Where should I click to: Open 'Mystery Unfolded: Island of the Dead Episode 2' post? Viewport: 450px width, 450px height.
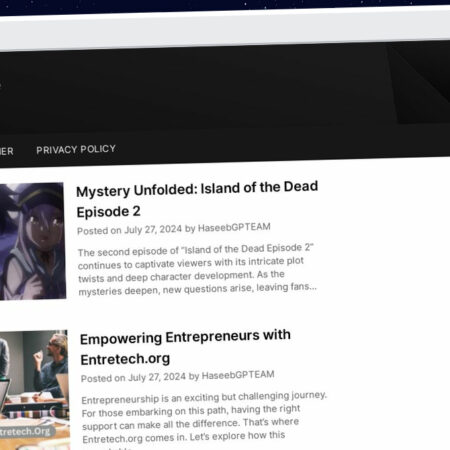click(x=197, y=199)
